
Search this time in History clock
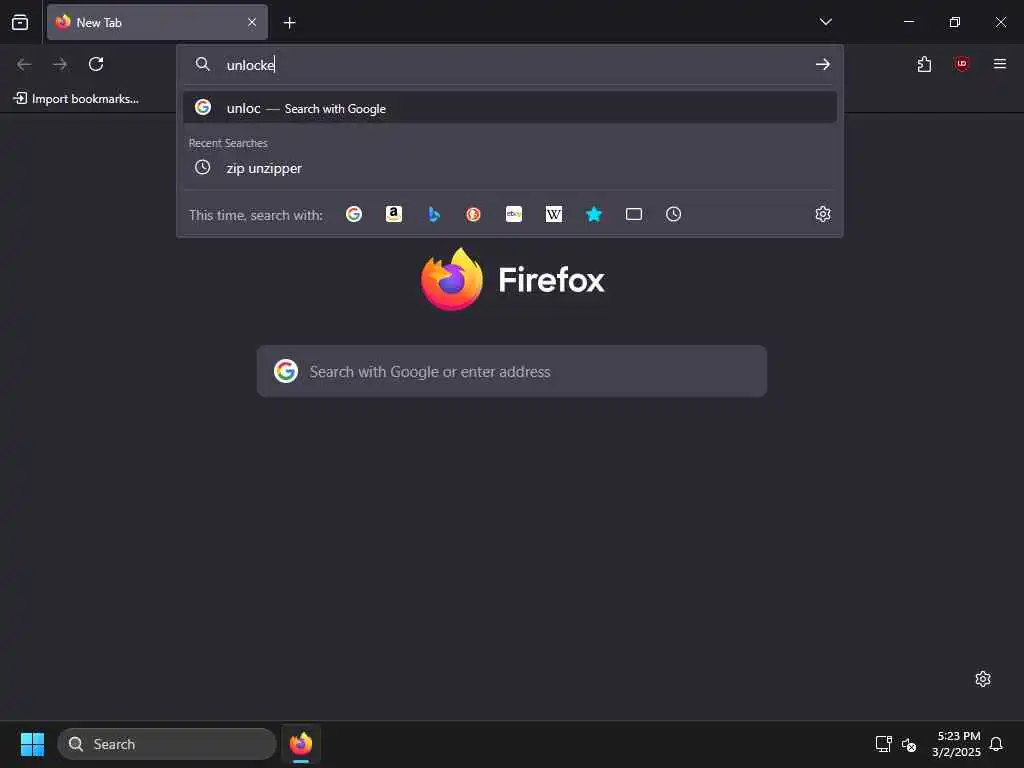673,214
